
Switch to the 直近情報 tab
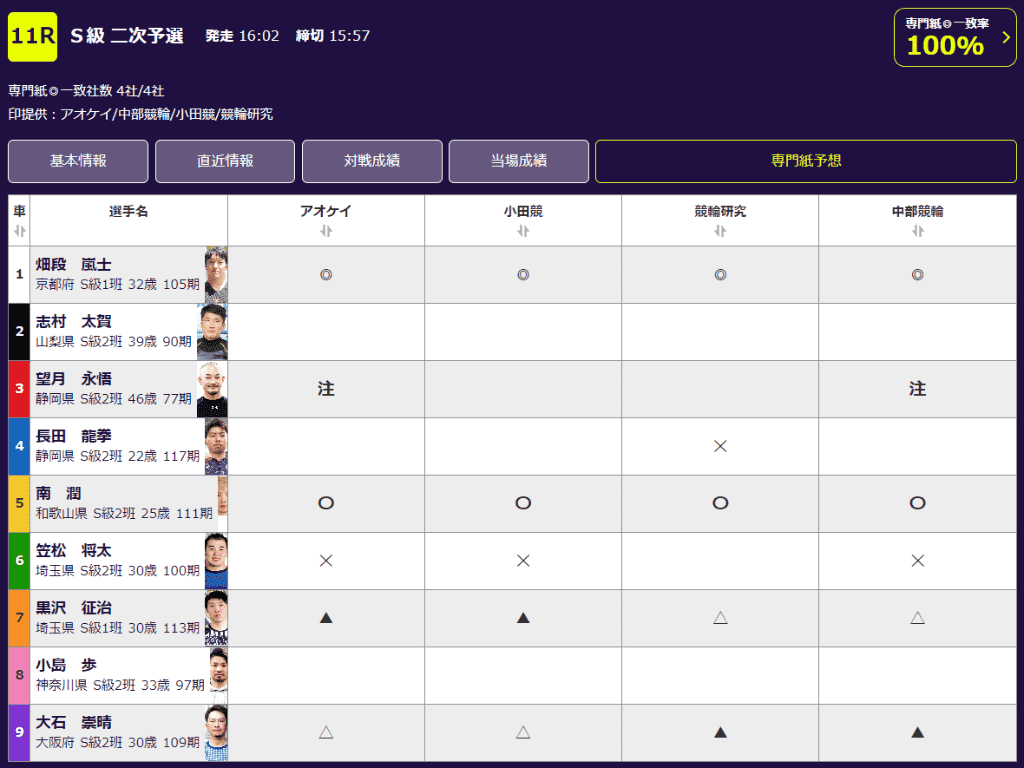pyautogui.click(x=225, y=161)
